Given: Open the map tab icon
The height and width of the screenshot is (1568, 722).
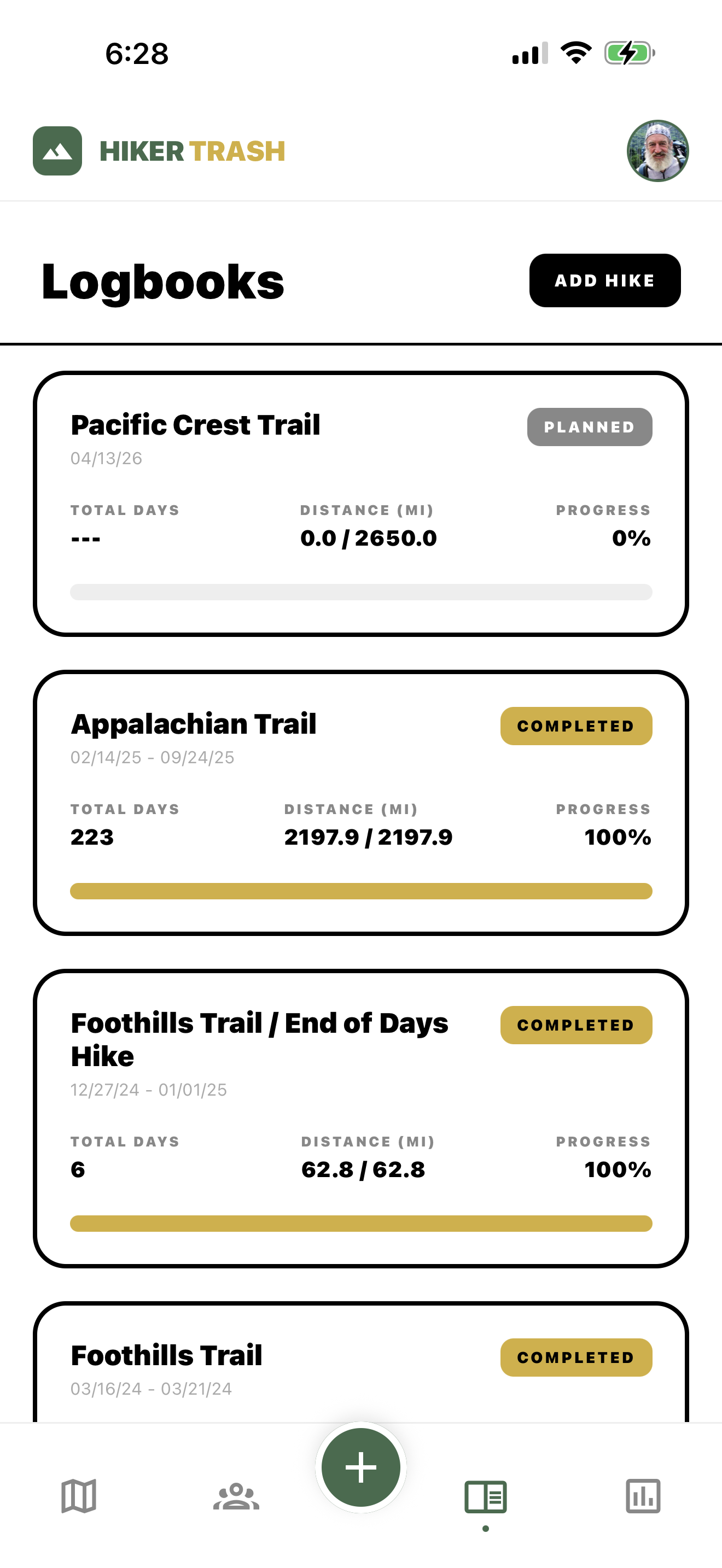Looking at the screenshot, I should [x=79, y=1496].
